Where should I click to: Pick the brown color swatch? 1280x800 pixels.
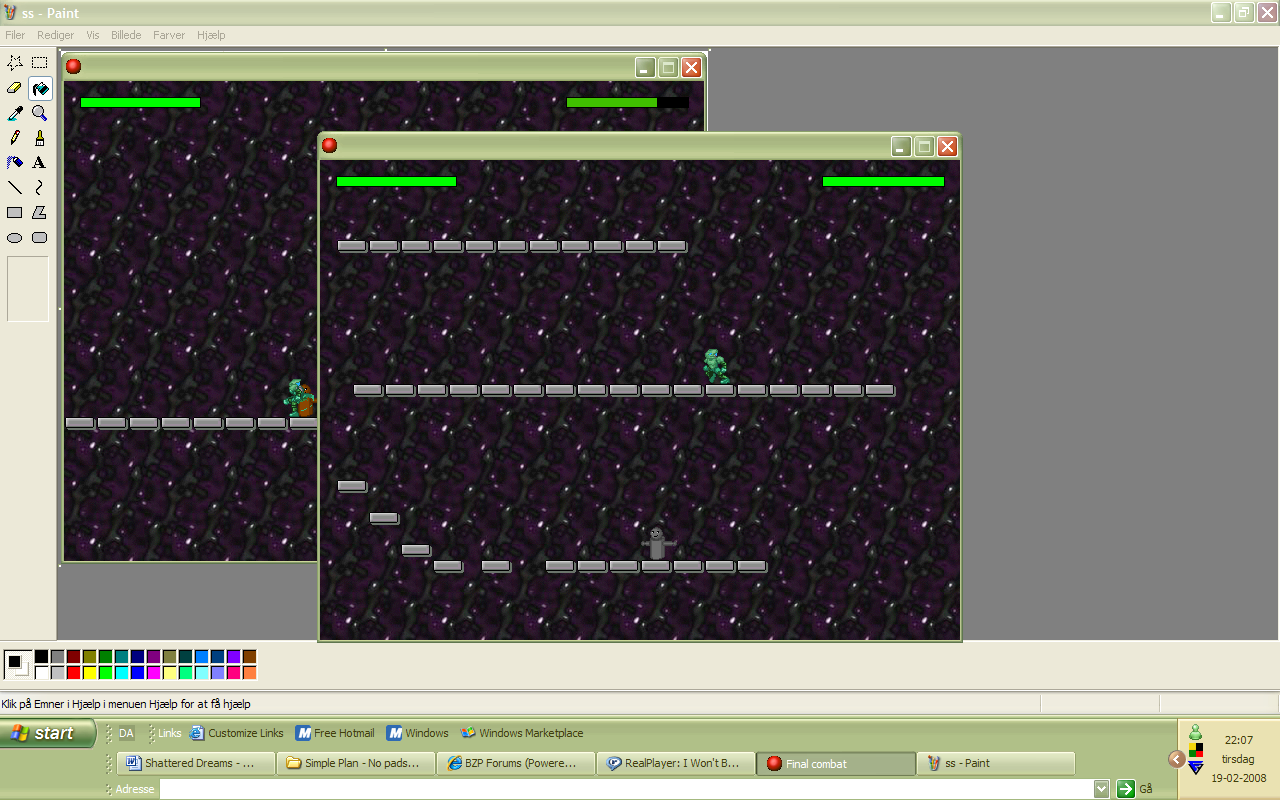[249, 657]
